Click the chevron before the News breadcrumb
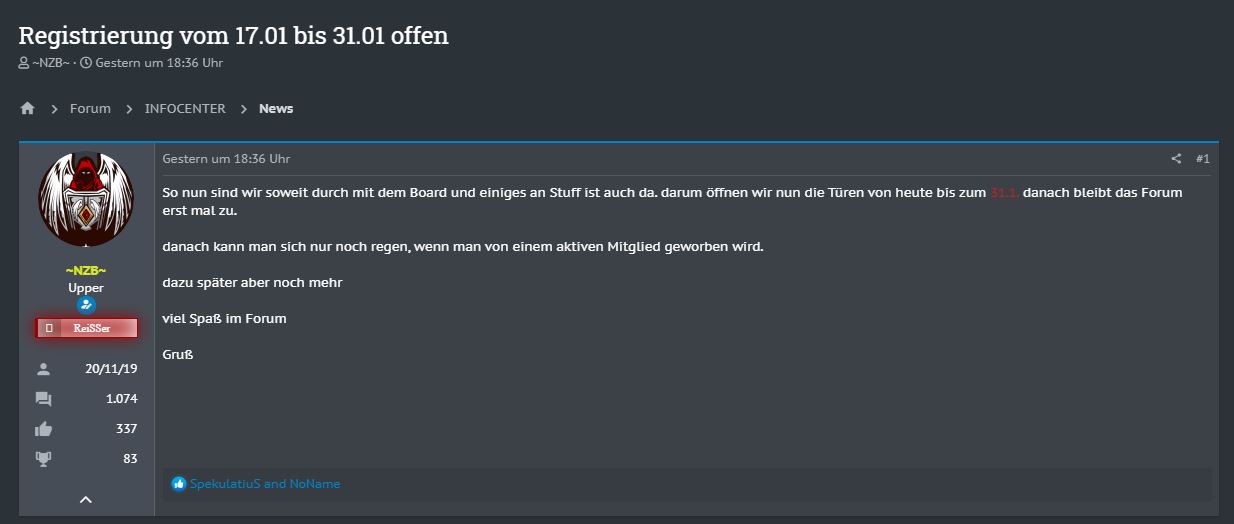This screenshot has height=524, width=1234. coord(243,109)
